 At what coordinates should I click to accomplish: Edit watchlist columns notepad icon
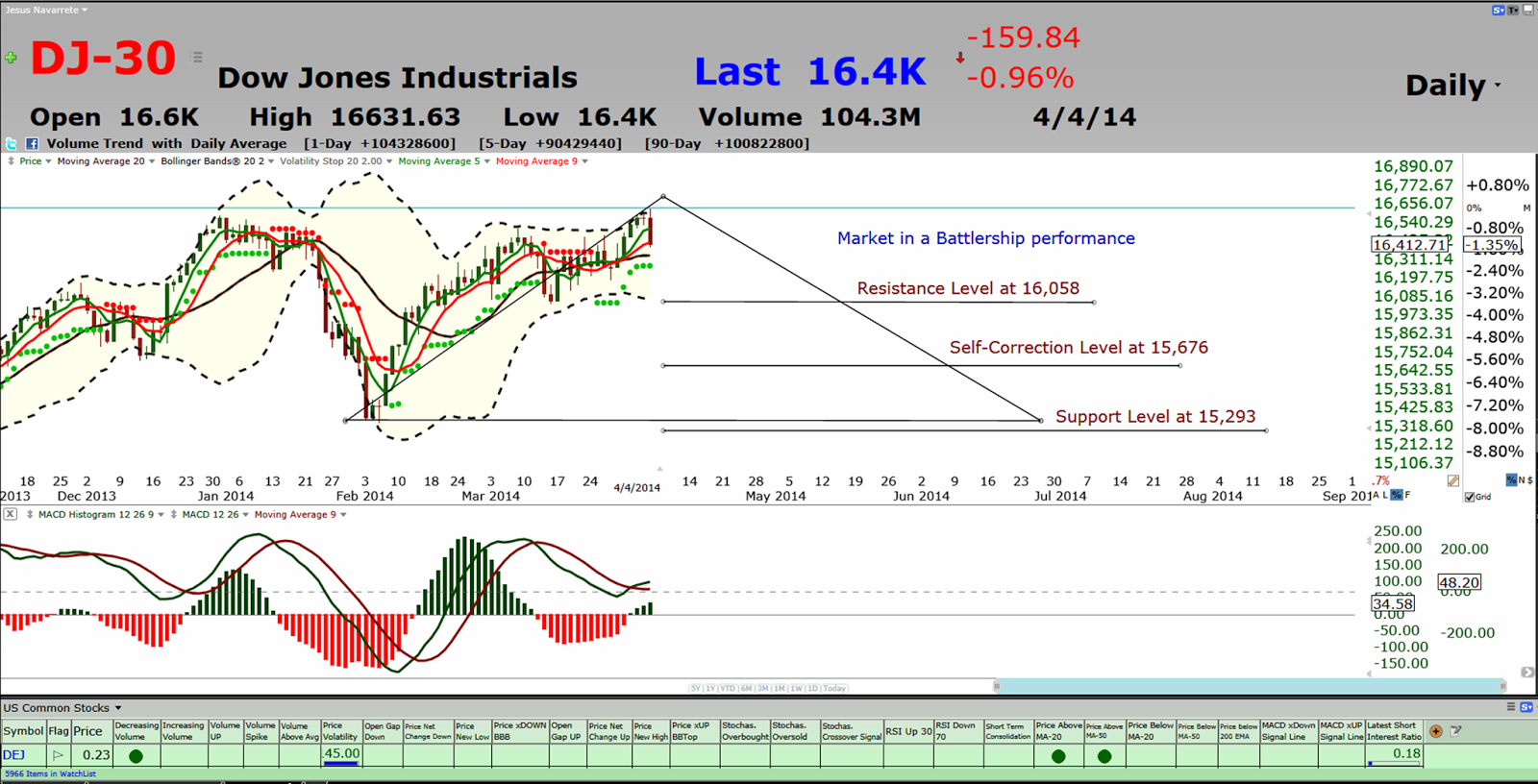pos(1456,731)
